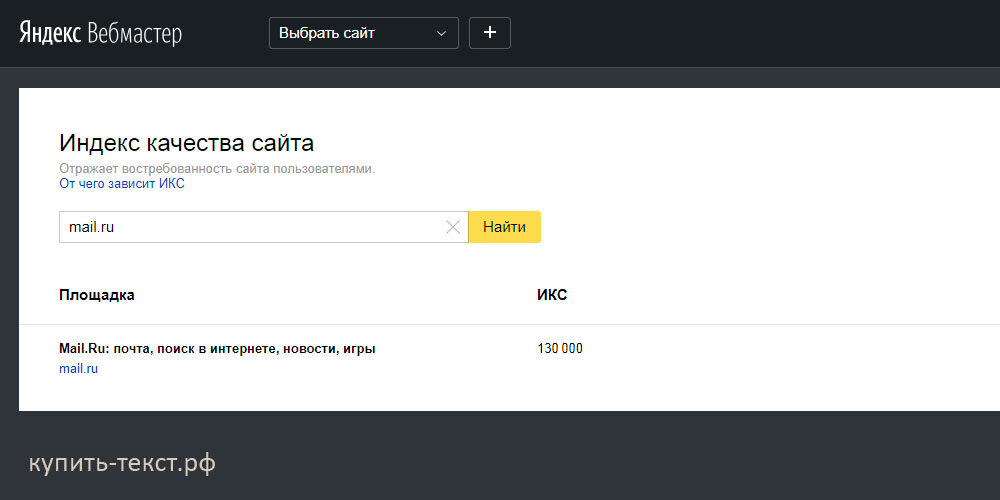Clear the search field with X icon

click(x=453, y=227)
